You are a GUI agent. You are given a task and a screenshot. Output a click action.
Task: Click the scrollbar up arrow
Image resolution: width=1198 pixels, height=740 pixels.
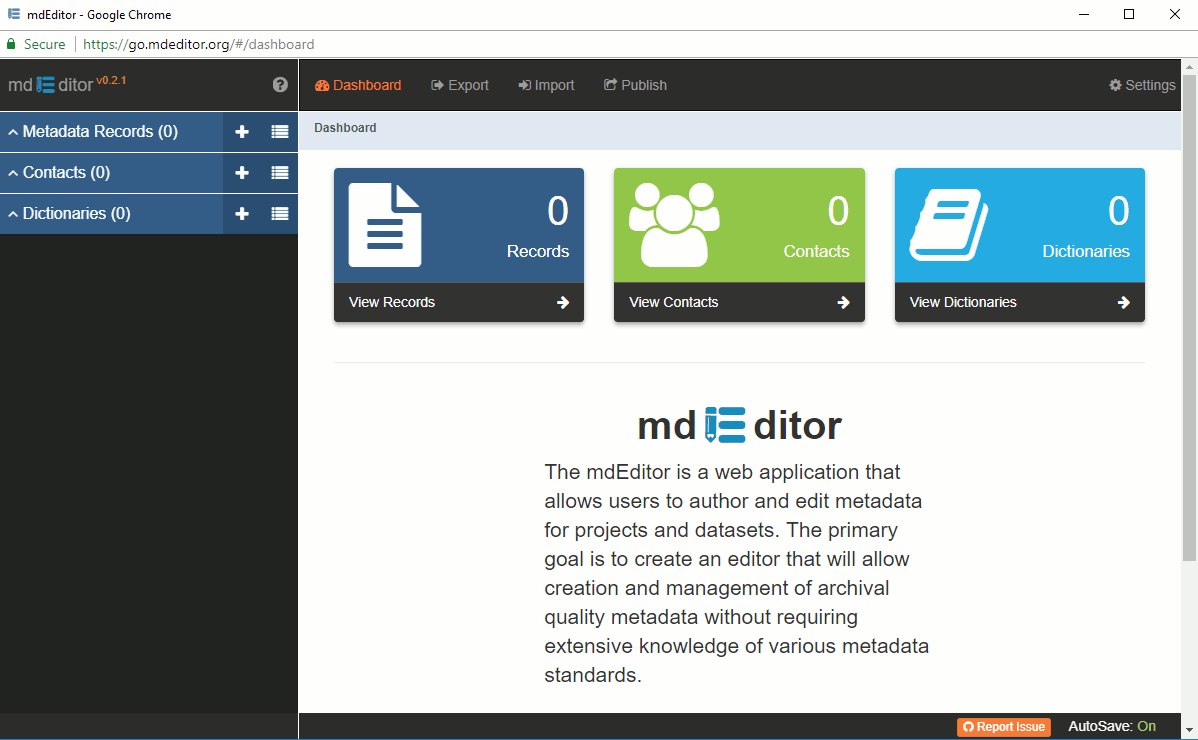point(1190,67)
